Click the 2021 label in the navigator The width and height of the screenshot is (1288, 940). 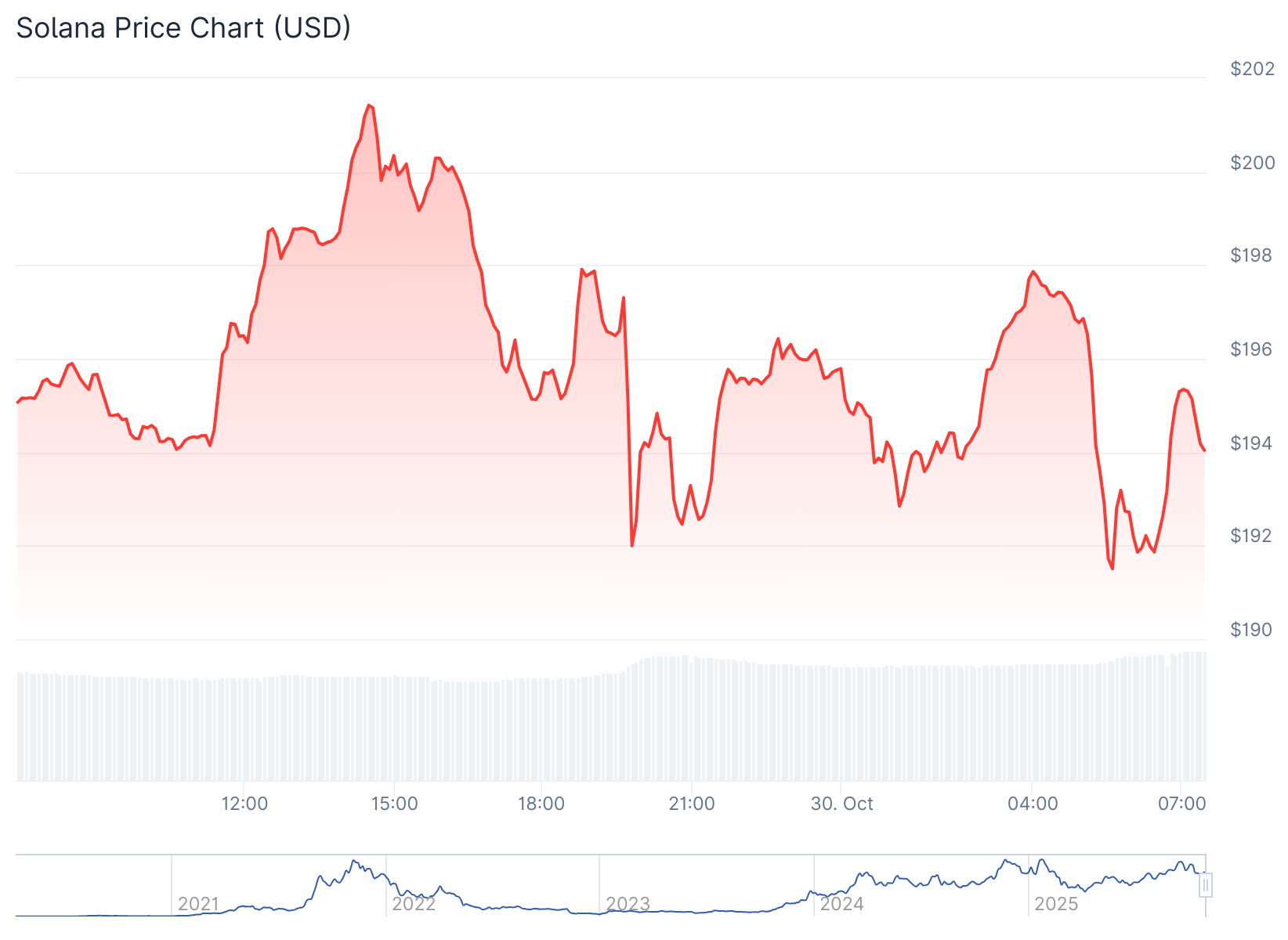click(198, 904)
